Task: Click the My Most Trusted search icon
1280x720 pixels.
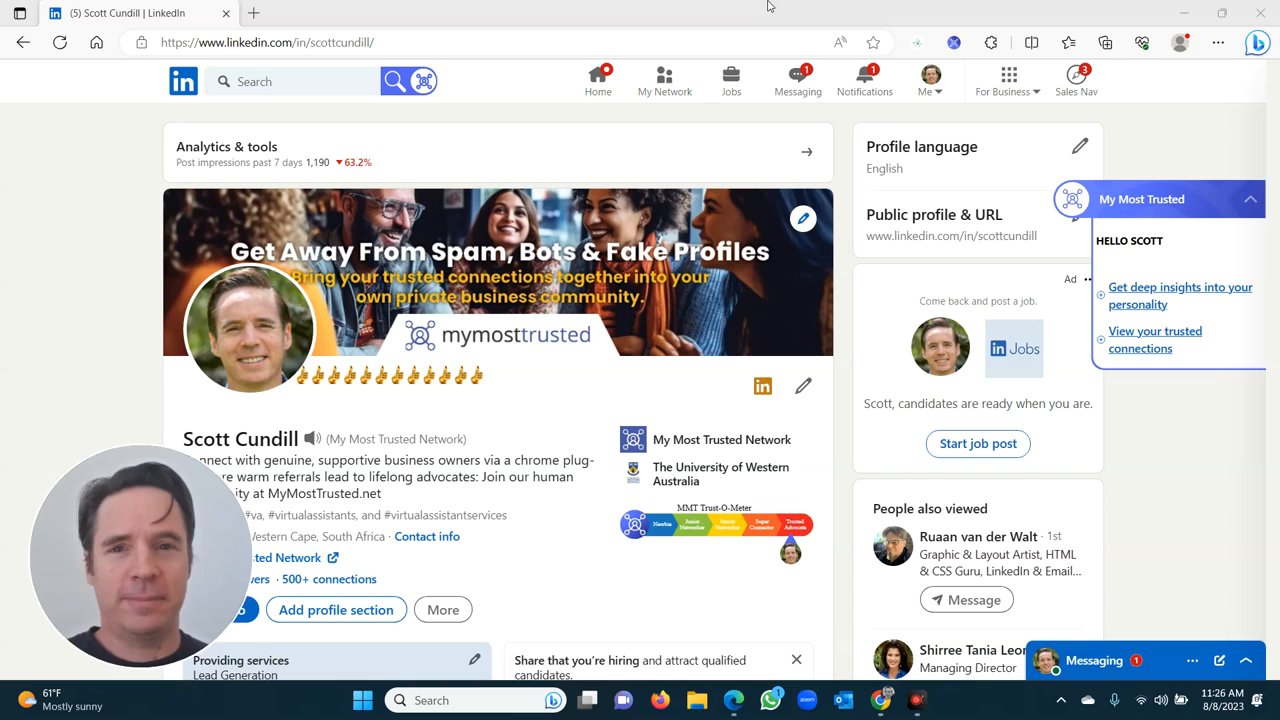Action: click(x=423, y=81)
